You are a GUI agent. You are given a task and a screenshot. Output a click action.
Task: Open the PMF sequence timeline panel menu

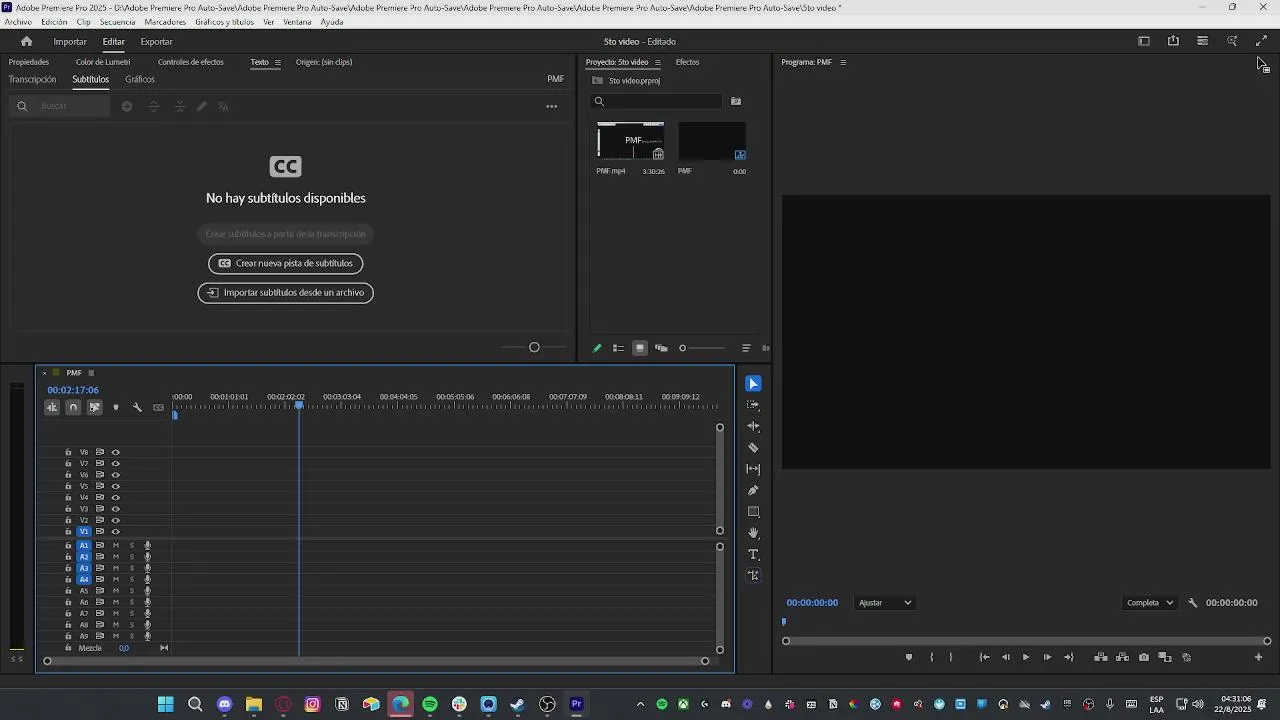(x=90, y=373)
